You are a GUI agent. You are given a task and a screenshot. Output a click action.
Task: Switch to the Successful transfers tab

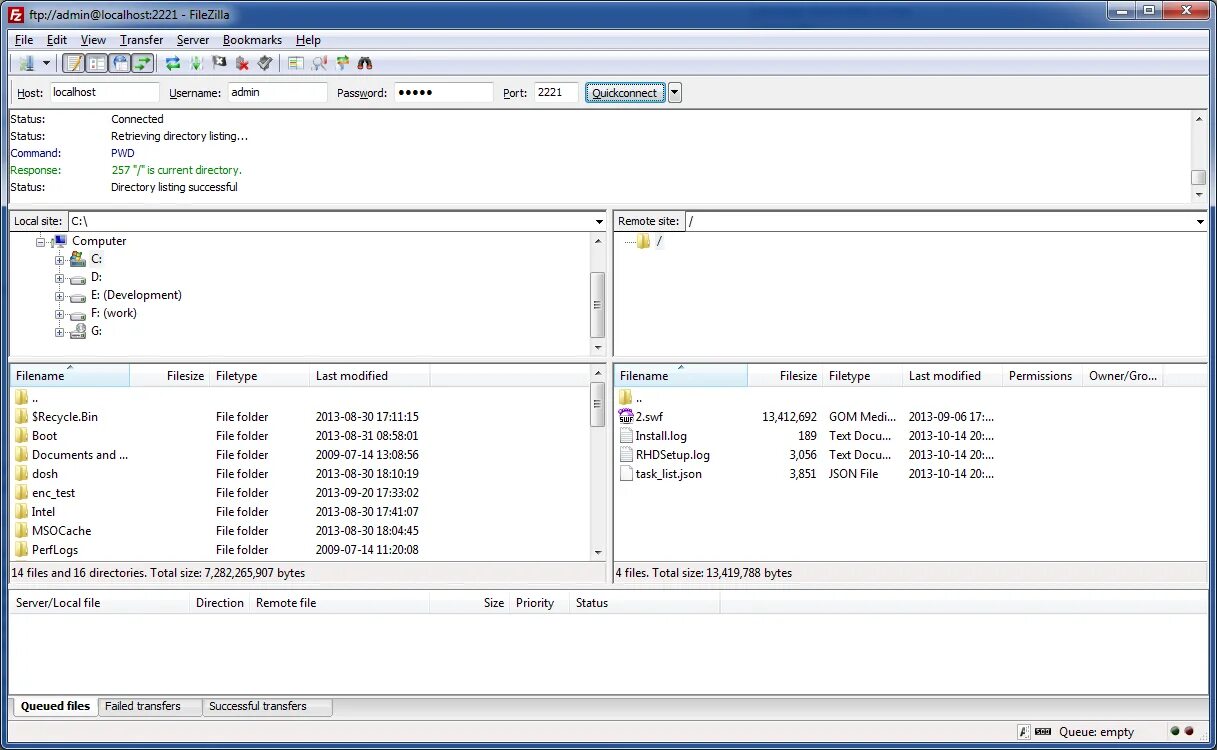click(266, 706)
